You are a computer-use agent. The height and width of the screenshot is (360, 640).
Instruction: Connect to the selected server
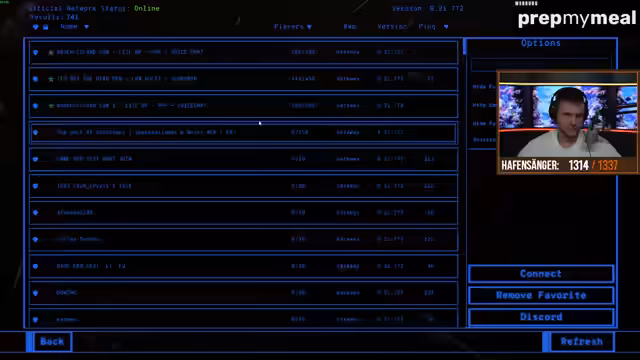point(541,274)
